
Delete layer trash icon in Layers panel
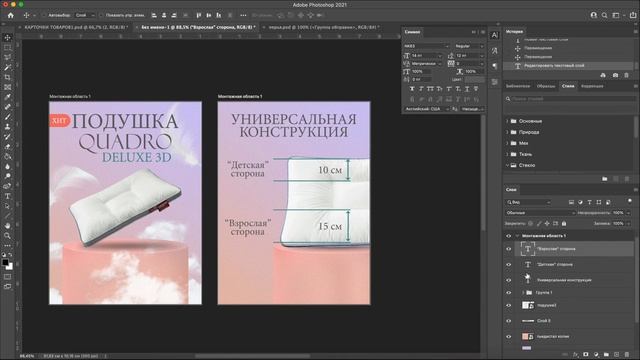click(x=627, y=355)
